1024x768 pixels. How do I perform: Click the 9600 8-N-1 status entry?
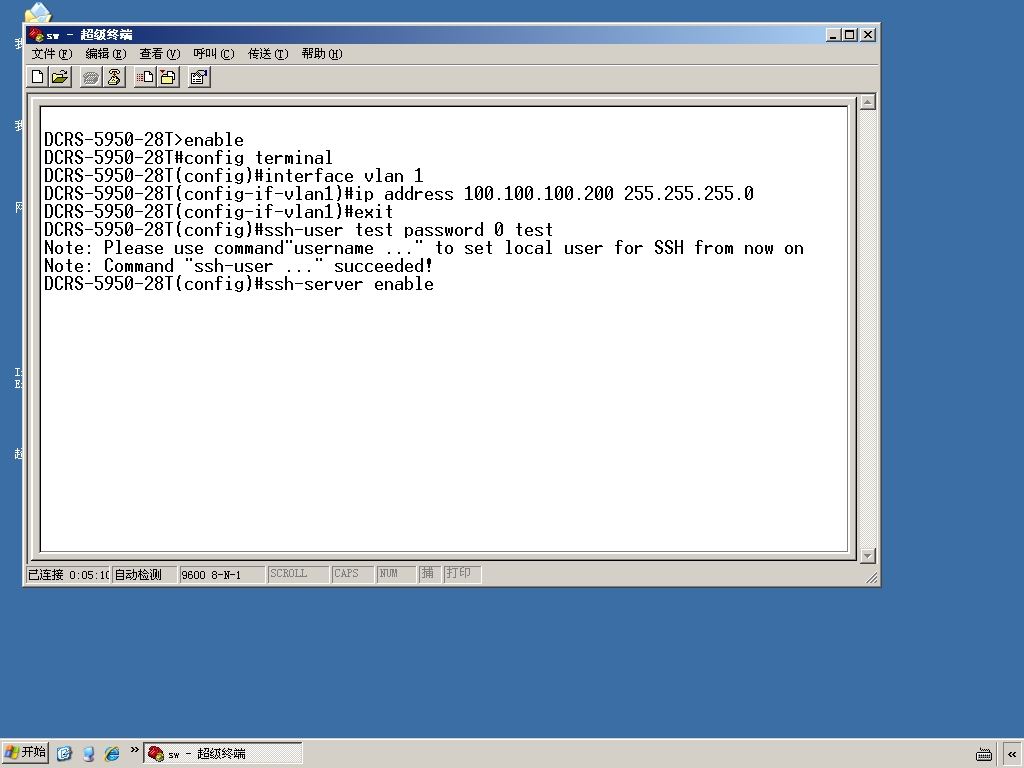point(222,574)
